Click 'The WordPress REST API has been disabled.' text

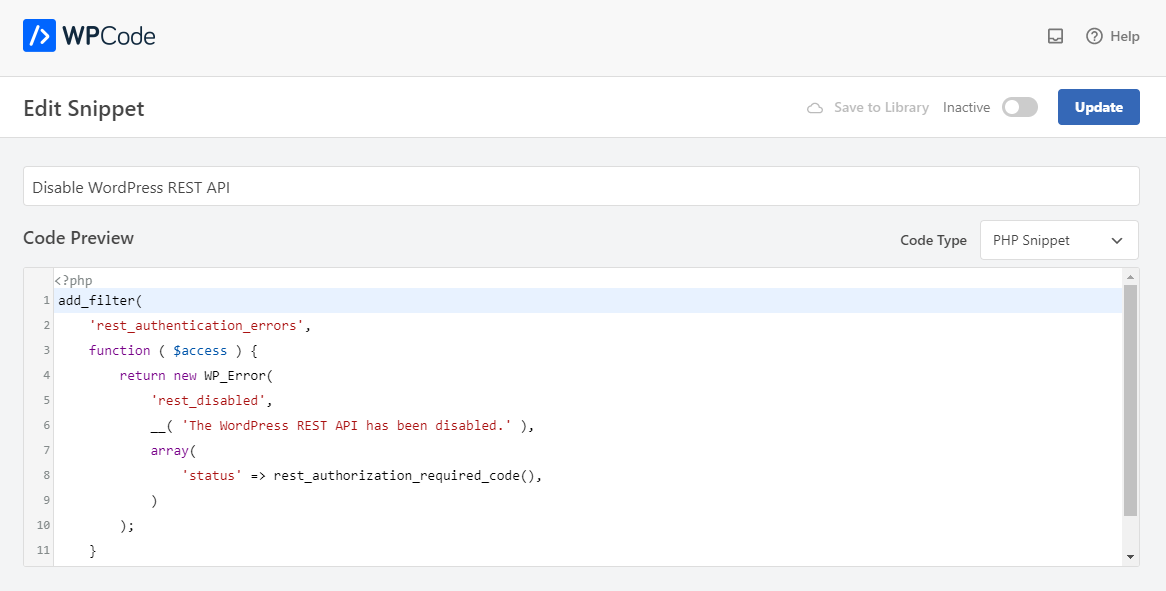coord(347,425)
